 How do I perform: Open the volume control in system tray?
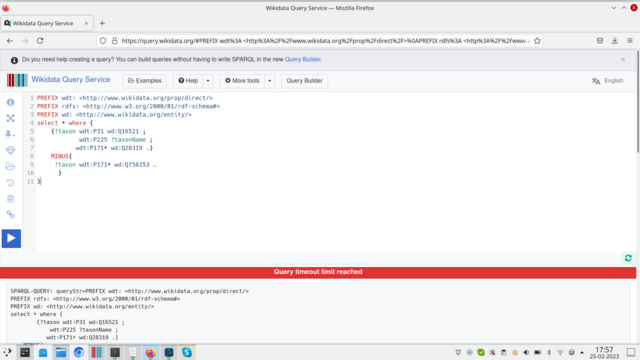(x=526, y=353)
